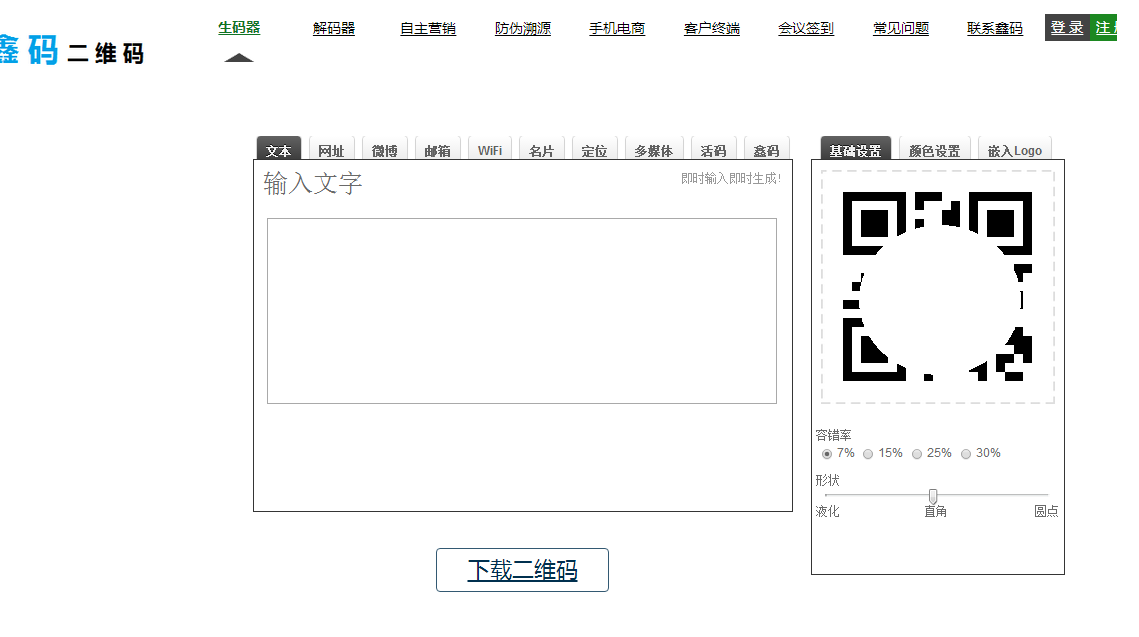Click the 鑫码二维码 site logo
Image resolution: width=1139 pixels, height=637 pixels.
(x=72, y=51)
